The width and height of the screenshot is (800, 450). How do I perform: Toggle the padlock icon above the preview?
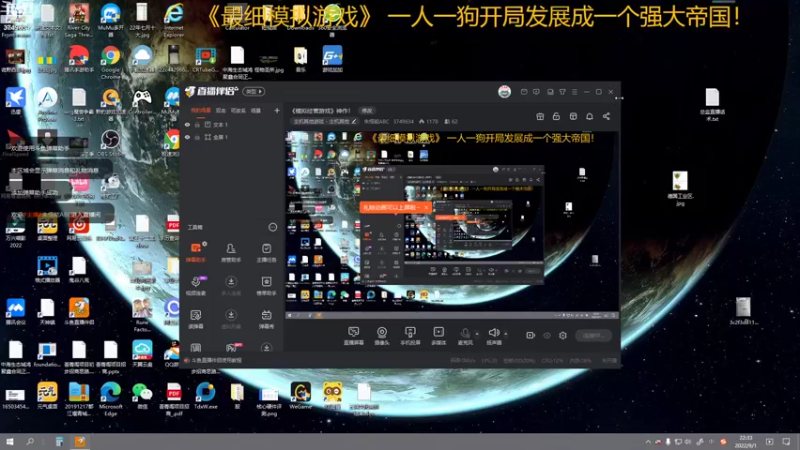556,116
